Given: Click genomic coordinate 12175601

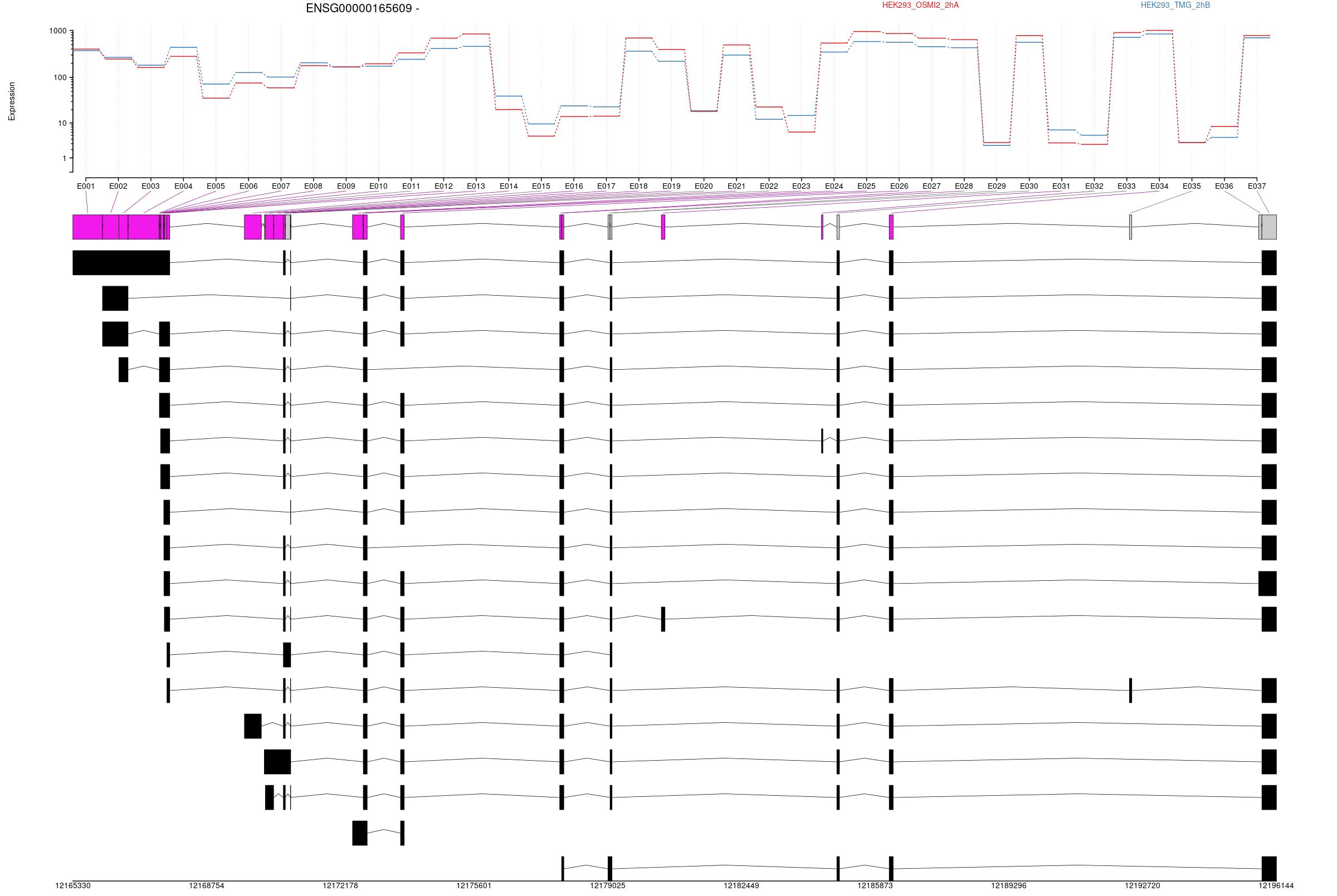Looking at the screenshot, I should pos(474,887).
